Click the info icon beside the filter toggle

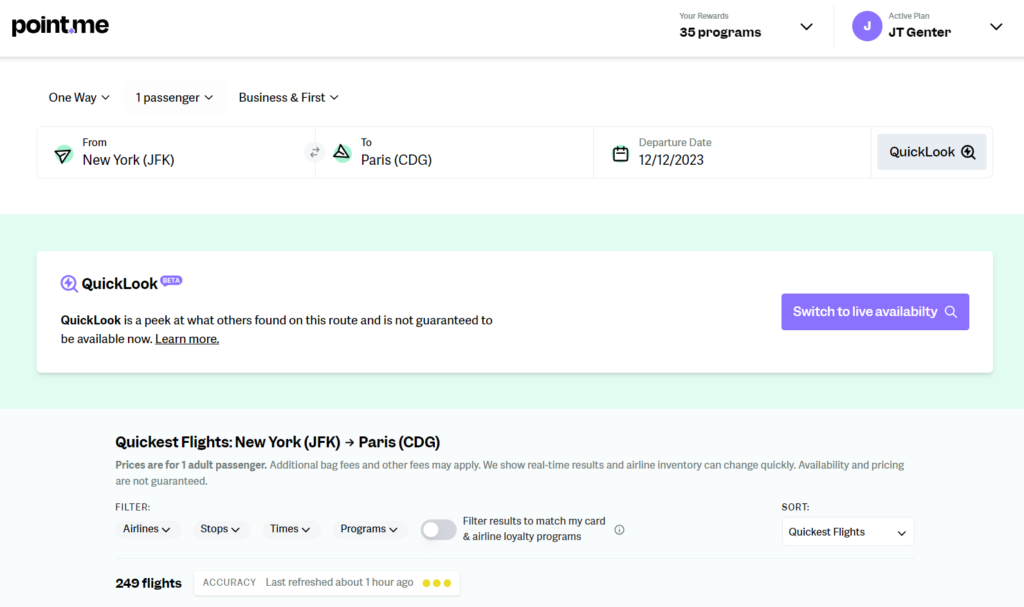click(619, 530)
